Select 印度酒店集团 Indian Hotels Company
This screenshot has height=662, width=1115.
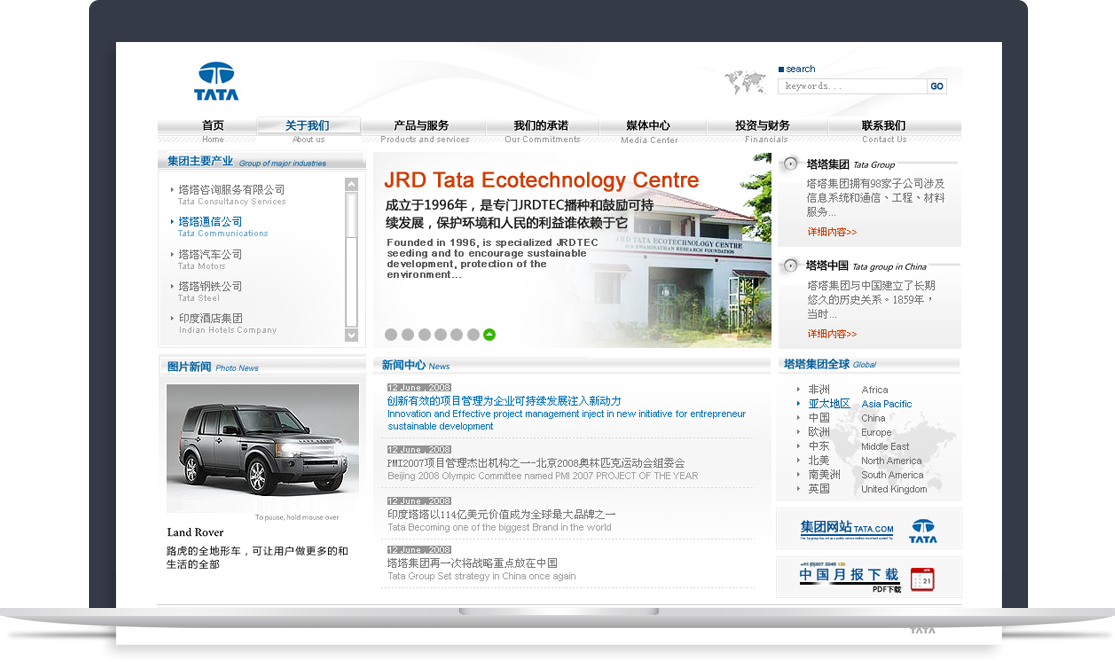click(x=228, y=323)
